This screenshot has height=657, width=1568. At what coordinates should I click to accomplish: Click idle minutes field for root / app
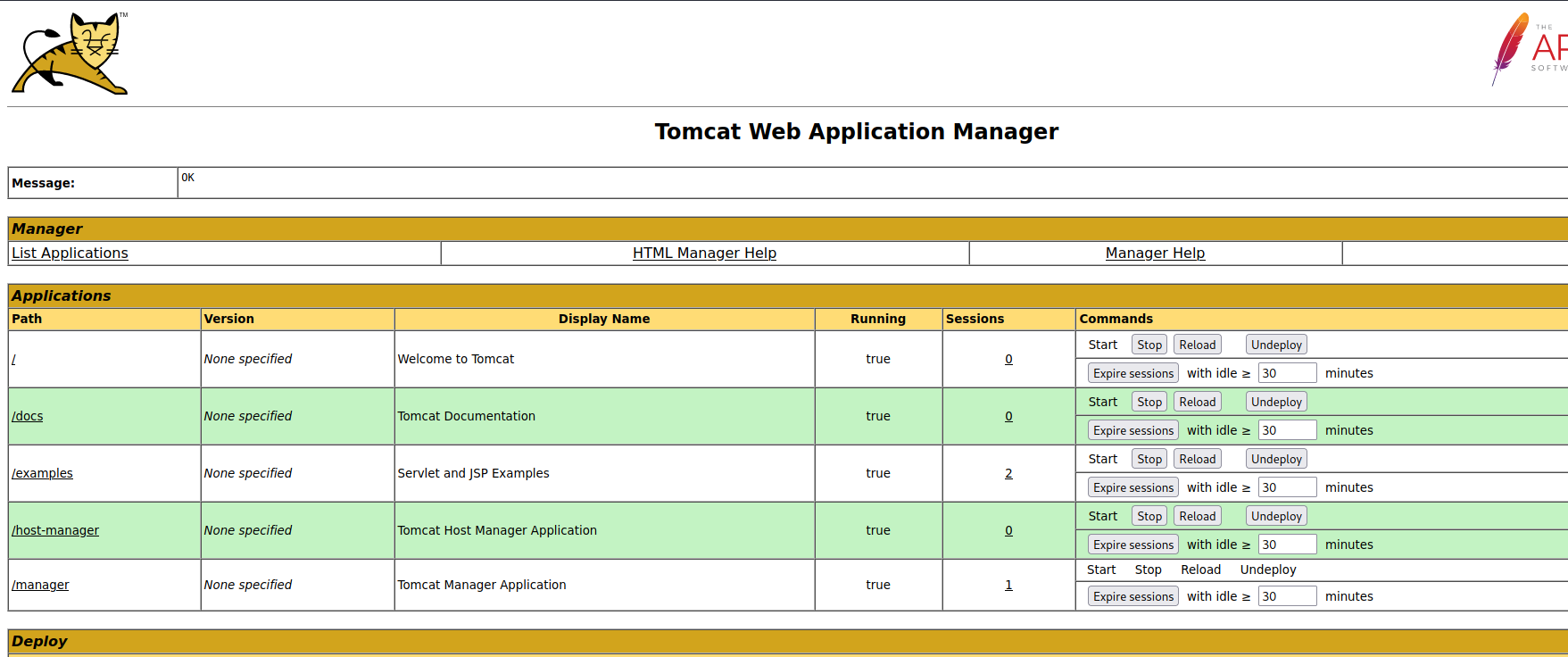1287,373
